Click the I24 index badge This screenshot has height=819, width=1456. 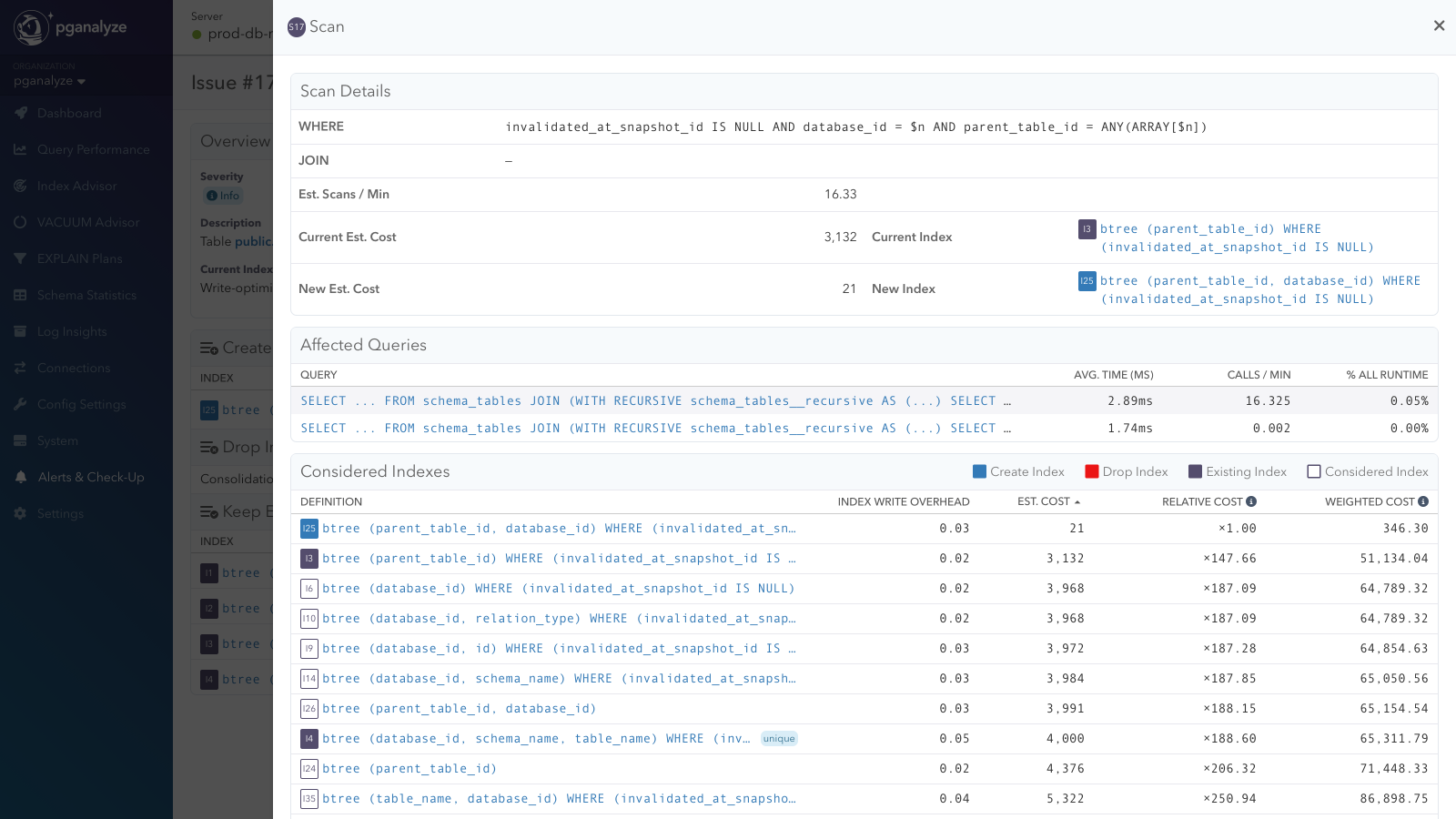coord(309,769)
